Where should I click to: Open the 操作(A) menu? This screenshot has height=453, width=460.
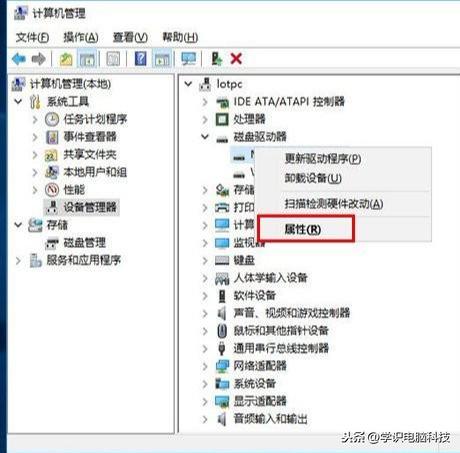tap(81, 37)
